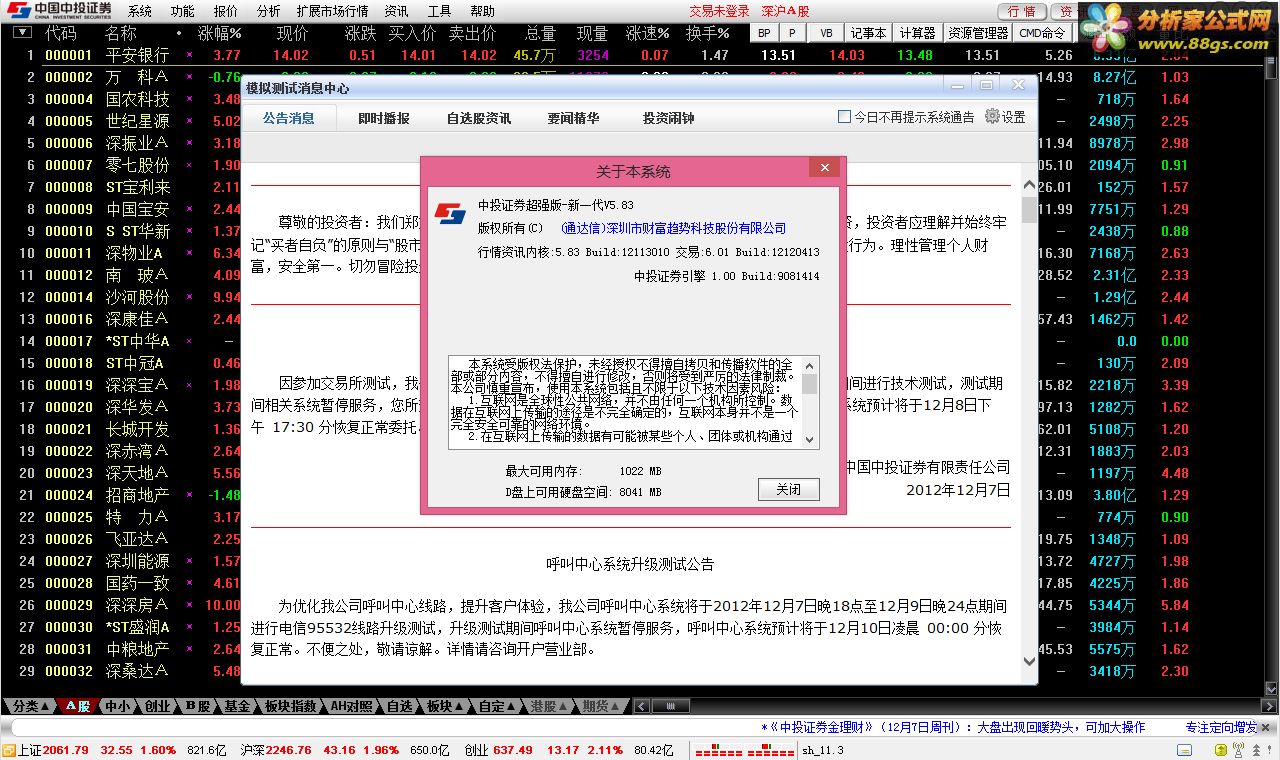
Task: Select the 基金 bottom tab
Action: (x=237, y=706)
